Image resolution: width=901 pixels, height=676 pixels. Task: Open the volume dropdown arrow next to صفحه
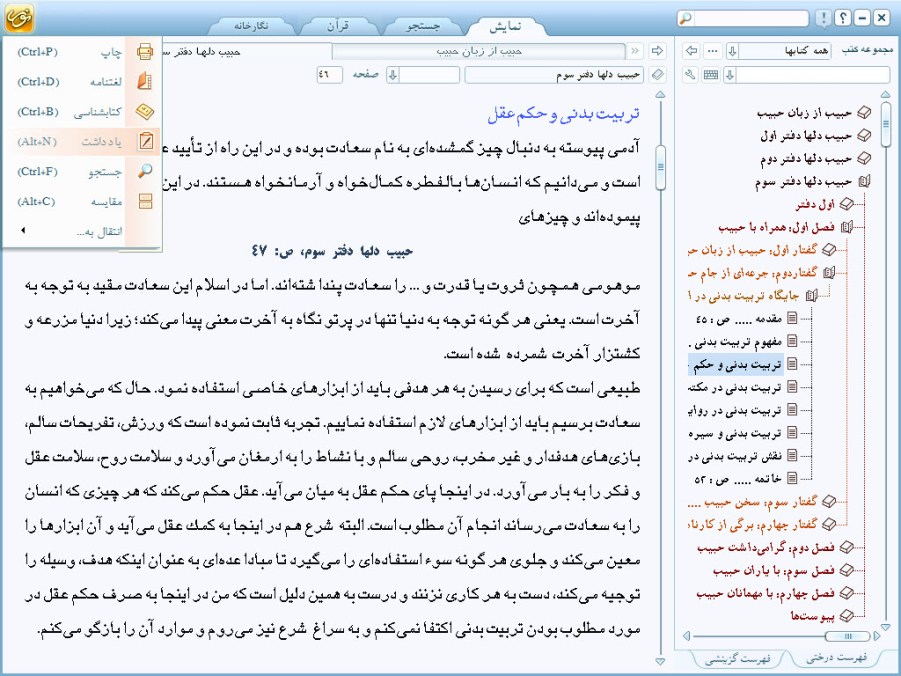click(392, 75)
